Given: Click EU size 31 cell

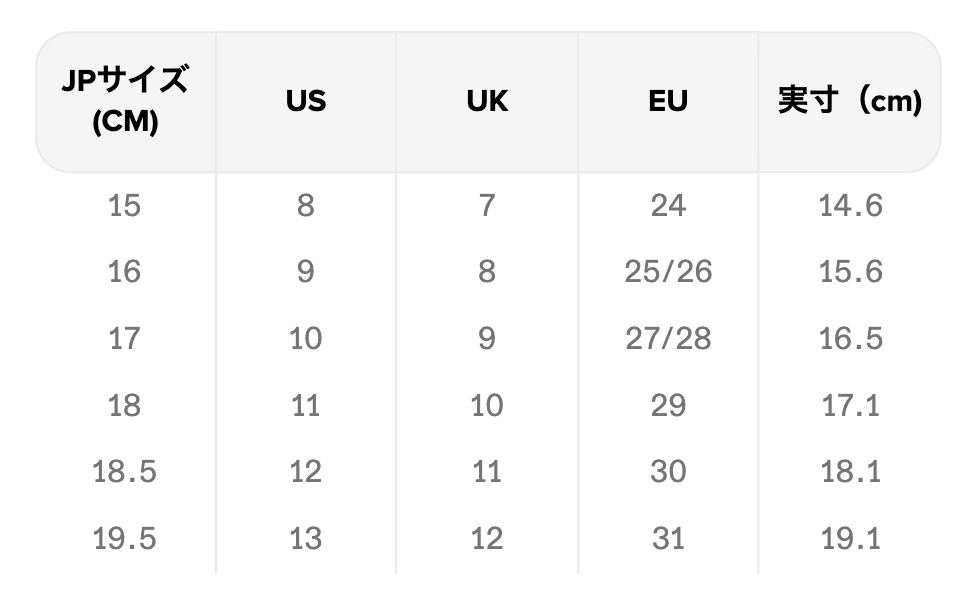Looking at the screenshot, I should [668, 539].
